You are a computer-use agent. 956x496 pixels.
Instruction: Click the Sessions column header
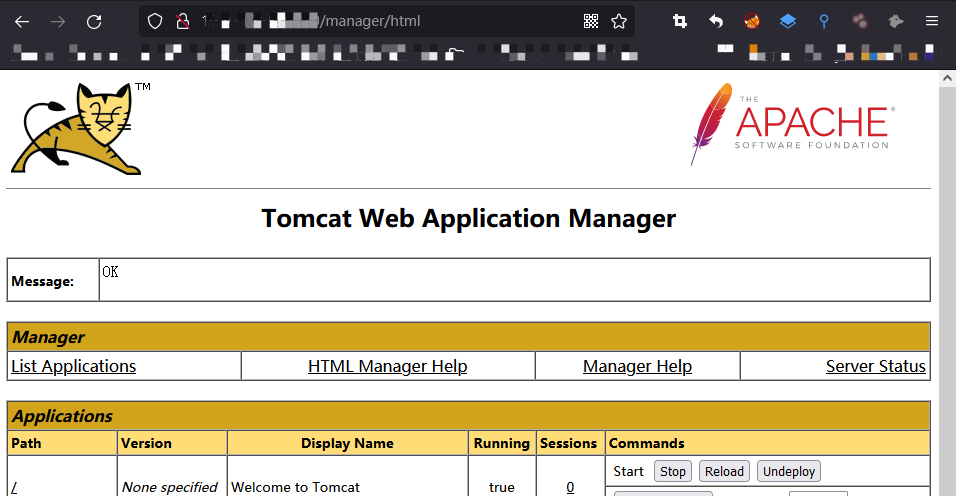pyautogui.click(x=568, y=444)
